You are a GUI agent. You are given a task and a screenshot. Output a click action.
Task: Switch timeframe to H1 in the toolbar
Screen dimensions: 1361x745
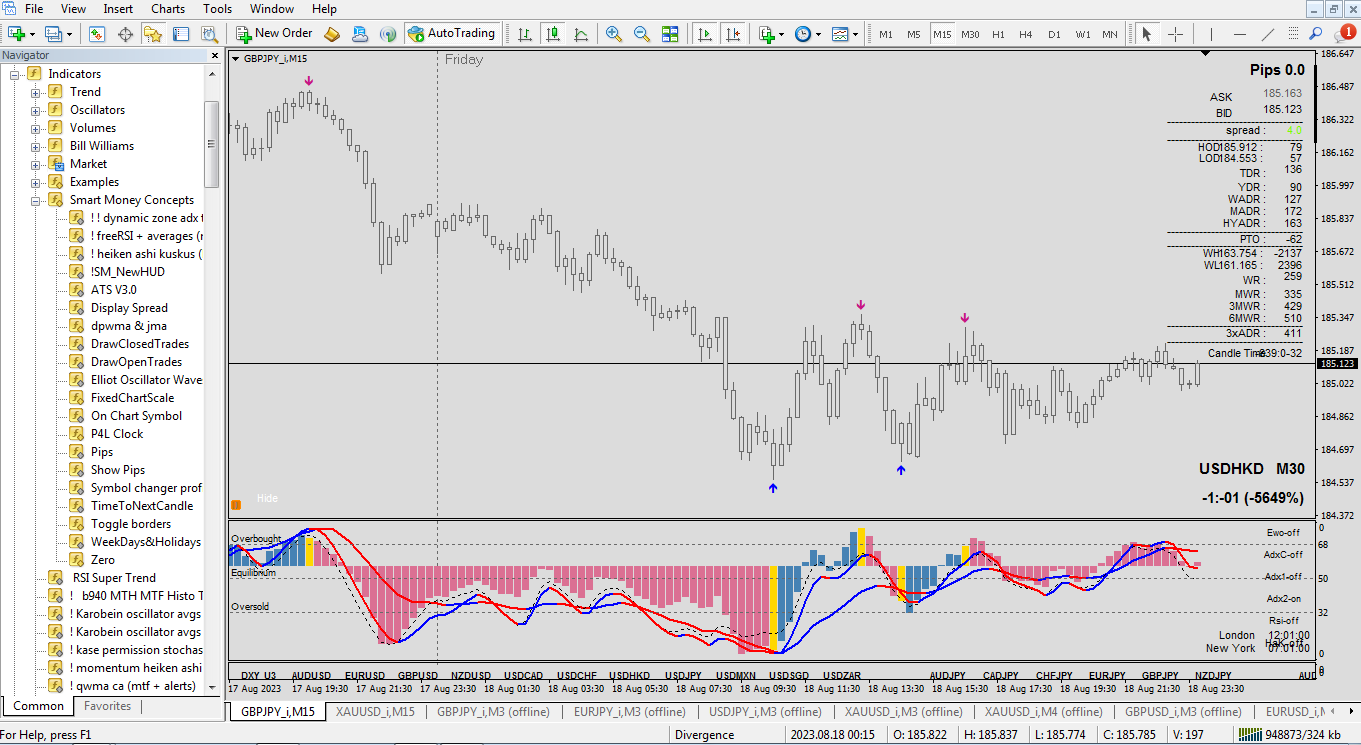click(x=998, y=34)
